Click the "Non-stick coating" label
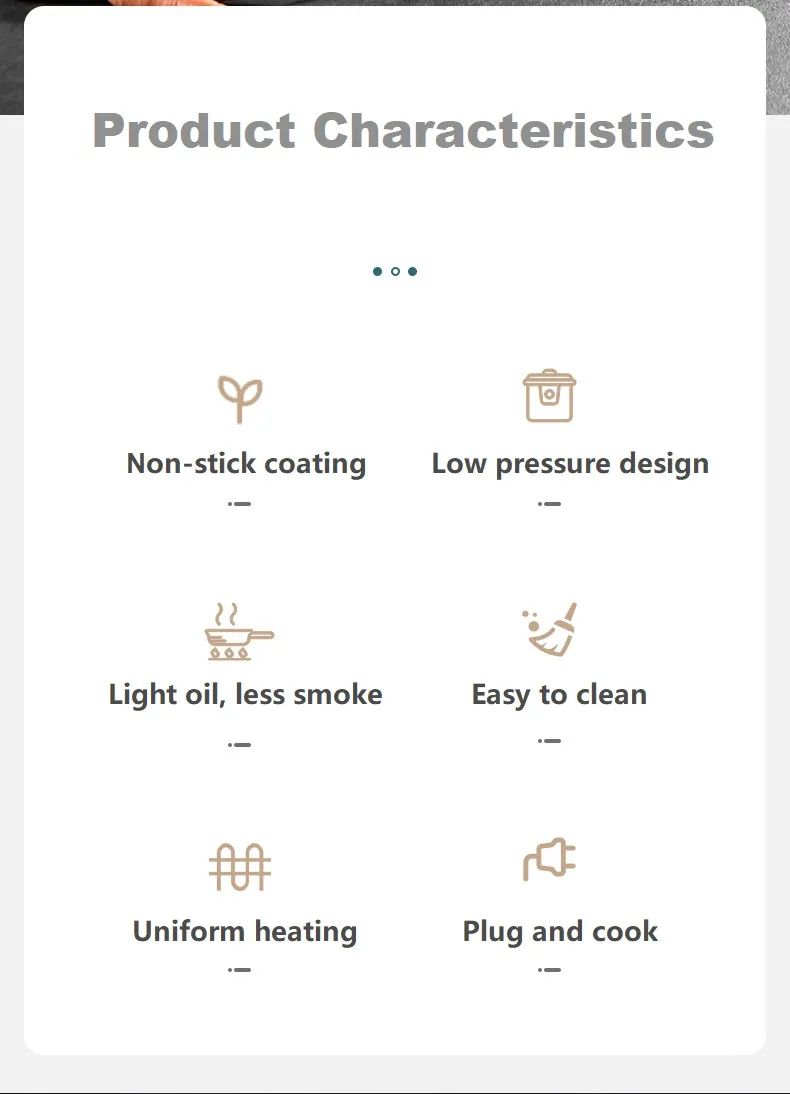This screenshot has width=790, height=1094. 246,464
